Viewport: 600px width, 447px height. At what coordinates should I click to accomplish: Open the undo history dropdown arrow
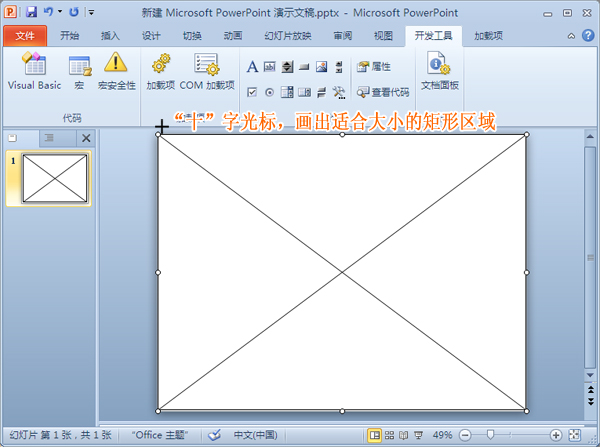[x=60, y=12]
